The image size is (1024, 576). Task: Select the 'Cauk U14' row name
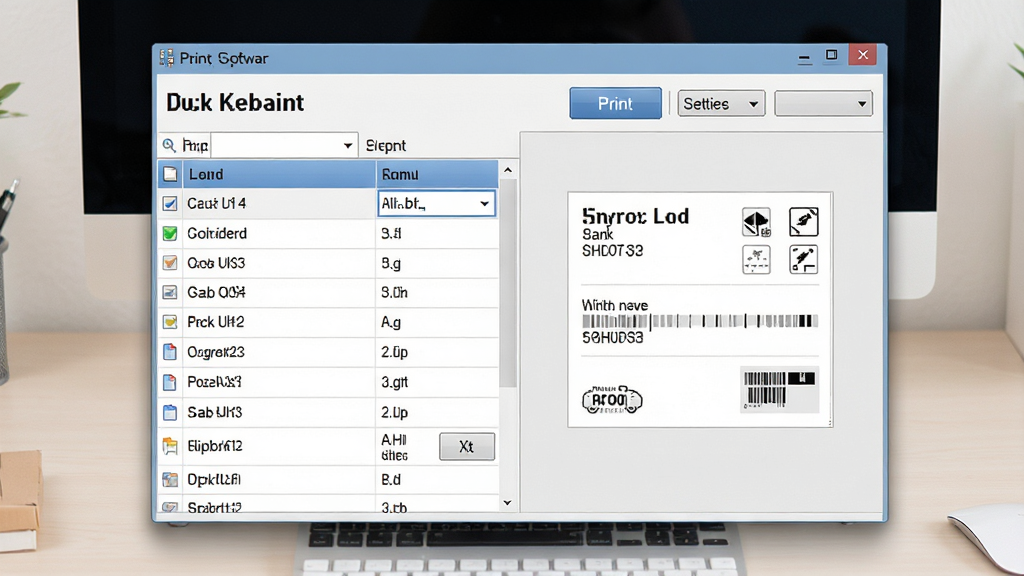click(217, 204)
